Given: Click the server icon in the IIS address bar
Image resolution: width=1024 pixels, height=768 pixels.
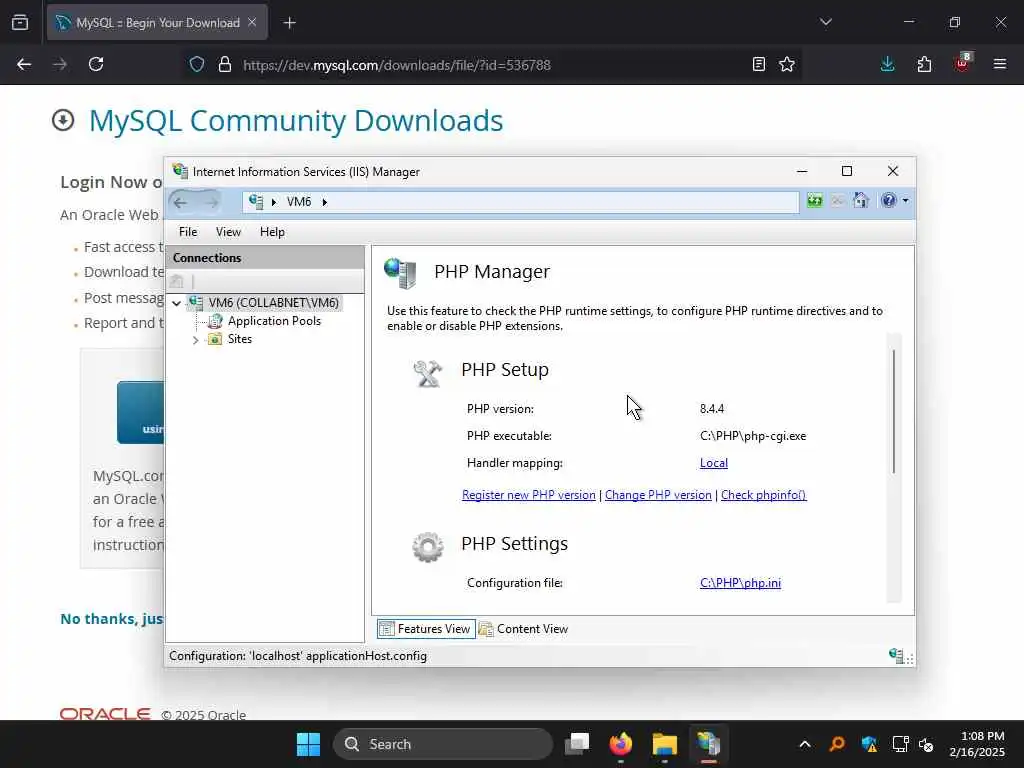Looking at the screenshot, I should coord(256,202).
